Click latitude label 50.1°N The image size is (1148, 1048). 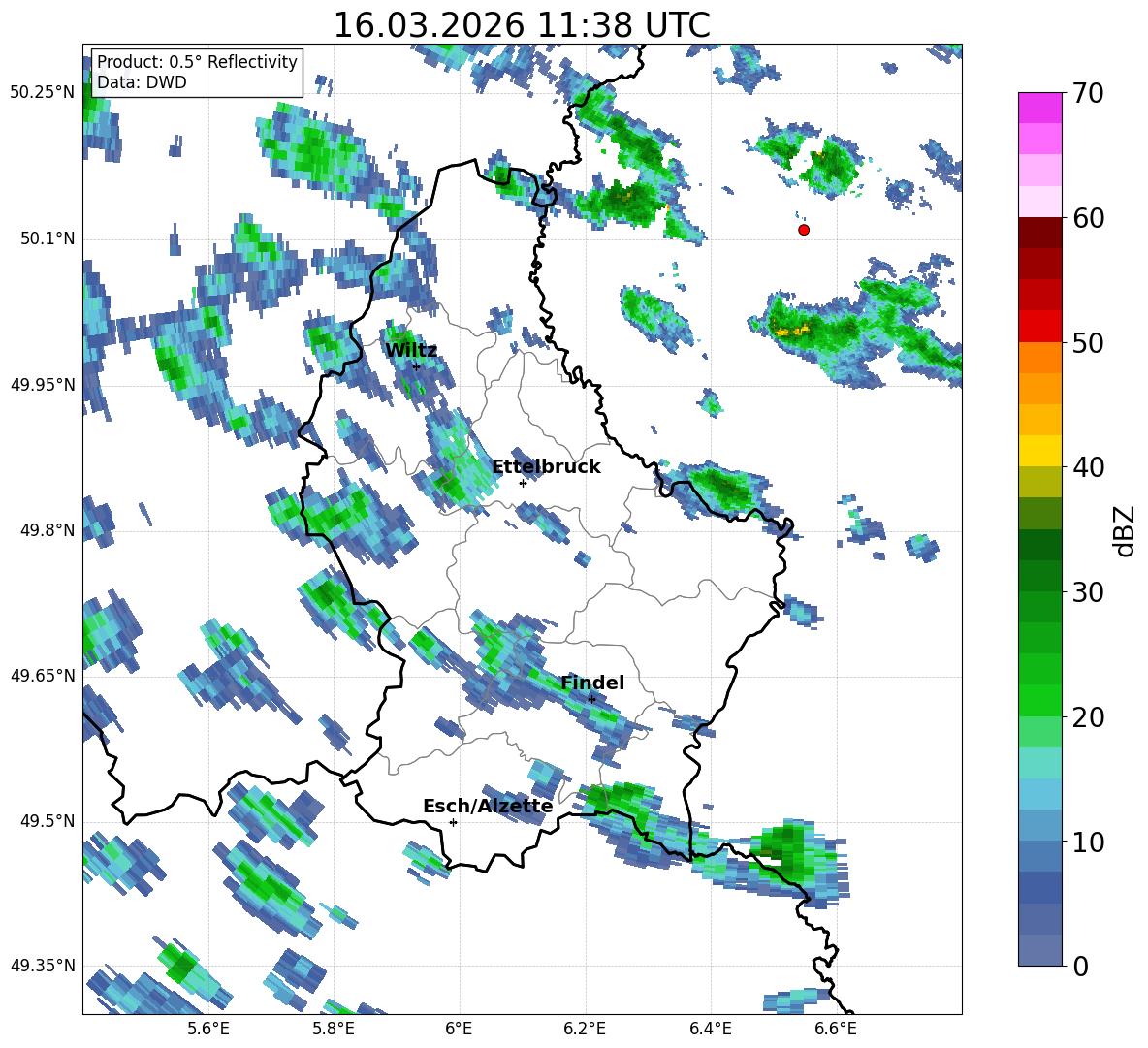point(47,238)
